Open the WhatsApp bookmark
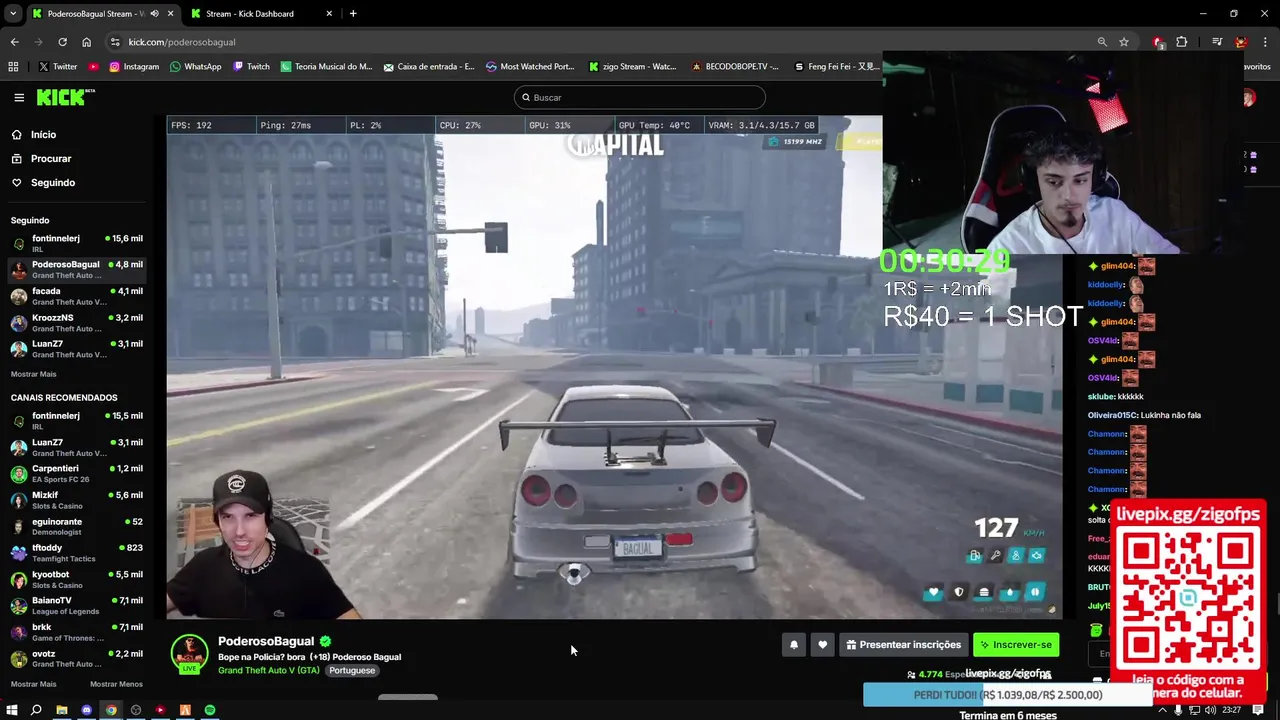Screen dimensions: 1280x720 (x=196, y=67)
